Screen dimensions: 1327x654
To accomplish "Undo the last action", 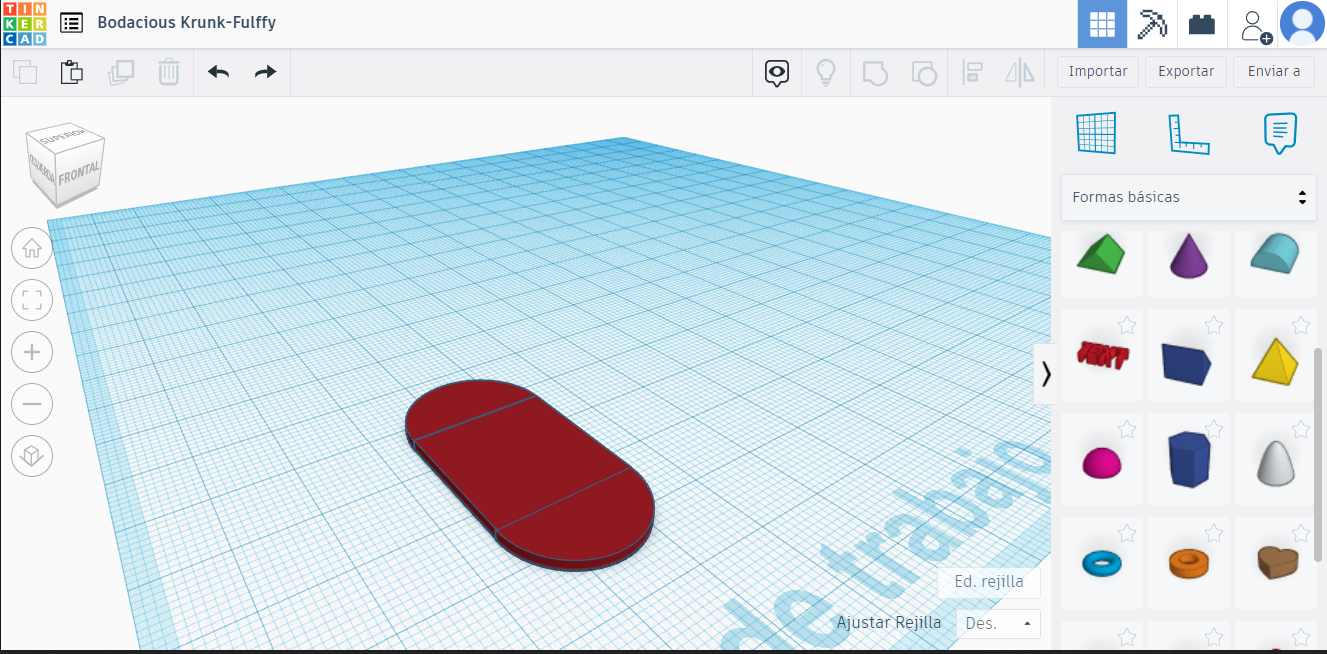I will [218, 72].
